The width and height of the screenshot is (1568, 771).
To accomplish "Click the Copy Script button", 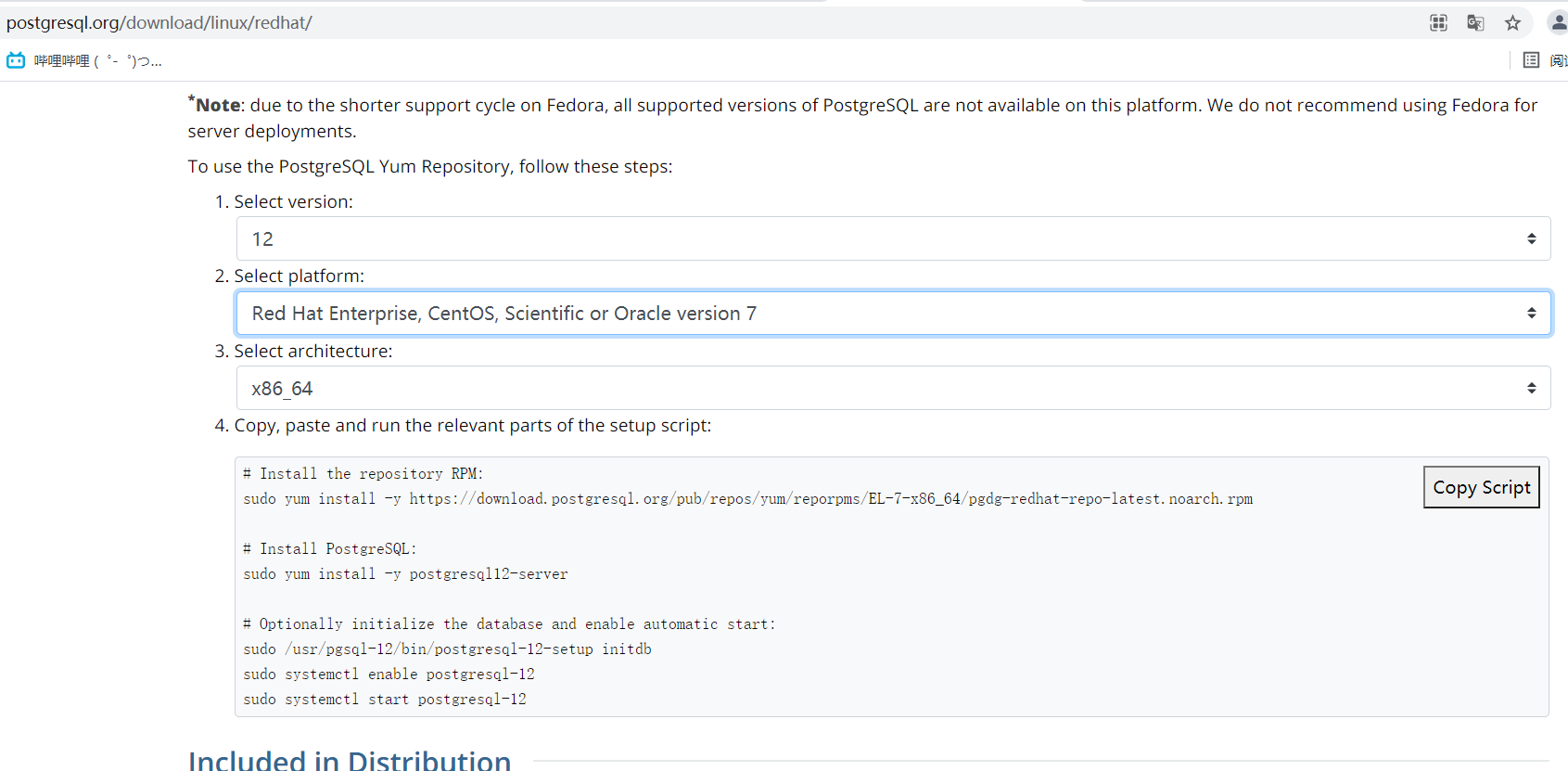I will (x=1481, y=486).
